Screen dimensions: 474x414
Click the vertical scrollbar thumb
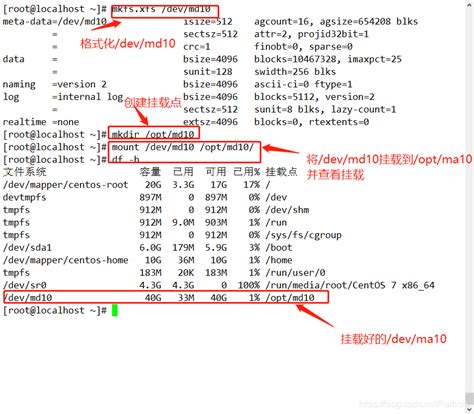[470, 398]
